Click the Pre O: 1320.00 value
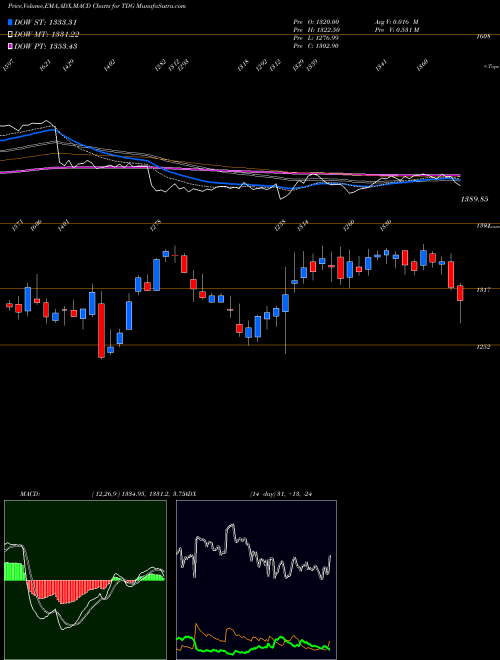Image resolution: width=500 pixels, height=660 pixels. pyautogui.click(x=316, y=22)
